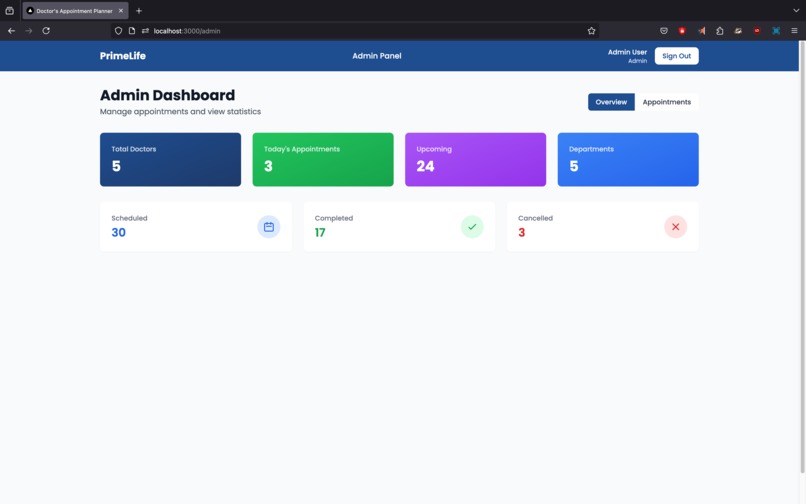806x504 pixels.
Task: Click the browser Back arrow
Action: point(11,31)
